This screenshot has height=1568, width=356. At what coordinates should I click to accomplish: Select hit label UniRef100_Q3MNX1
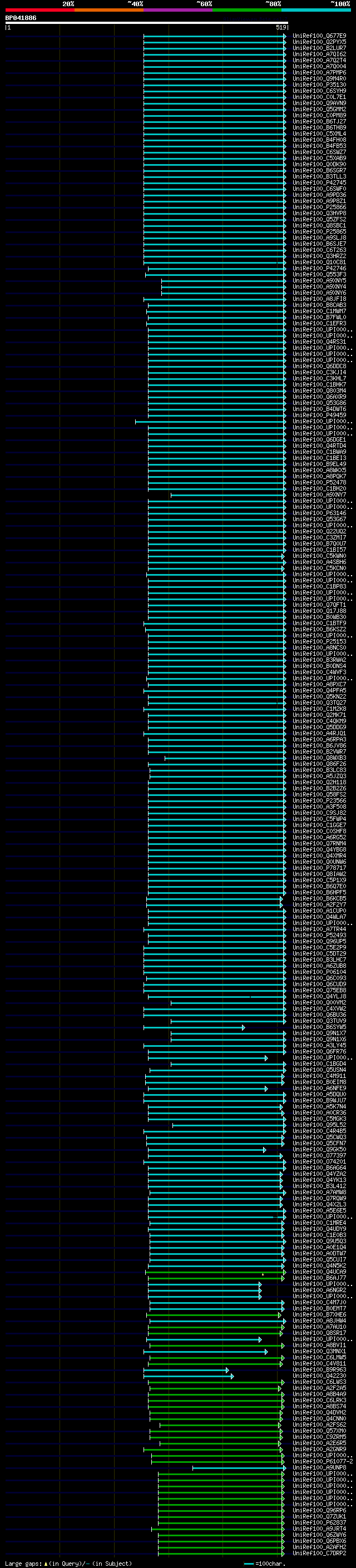point(319,1351)
